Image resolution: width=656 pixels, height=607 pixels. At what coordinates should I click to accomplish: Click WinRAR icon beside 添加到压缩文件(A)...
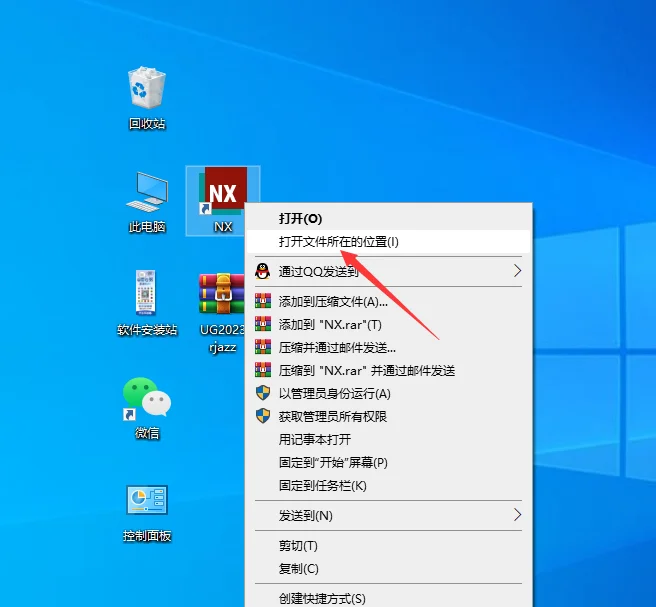263,301
